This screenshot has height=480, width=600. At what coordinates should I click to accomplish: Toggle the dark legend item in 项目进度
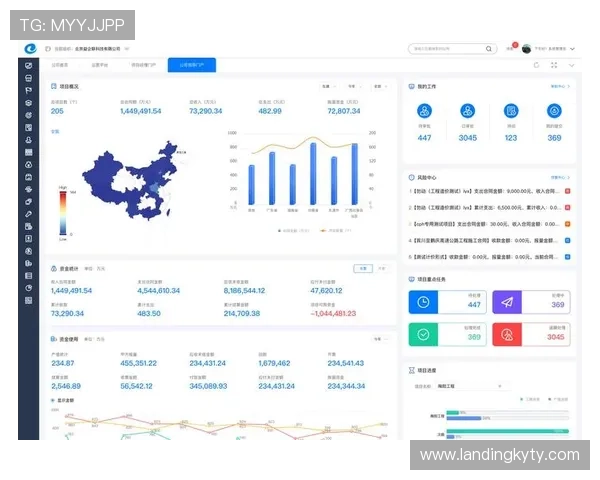tap(558, 399)
